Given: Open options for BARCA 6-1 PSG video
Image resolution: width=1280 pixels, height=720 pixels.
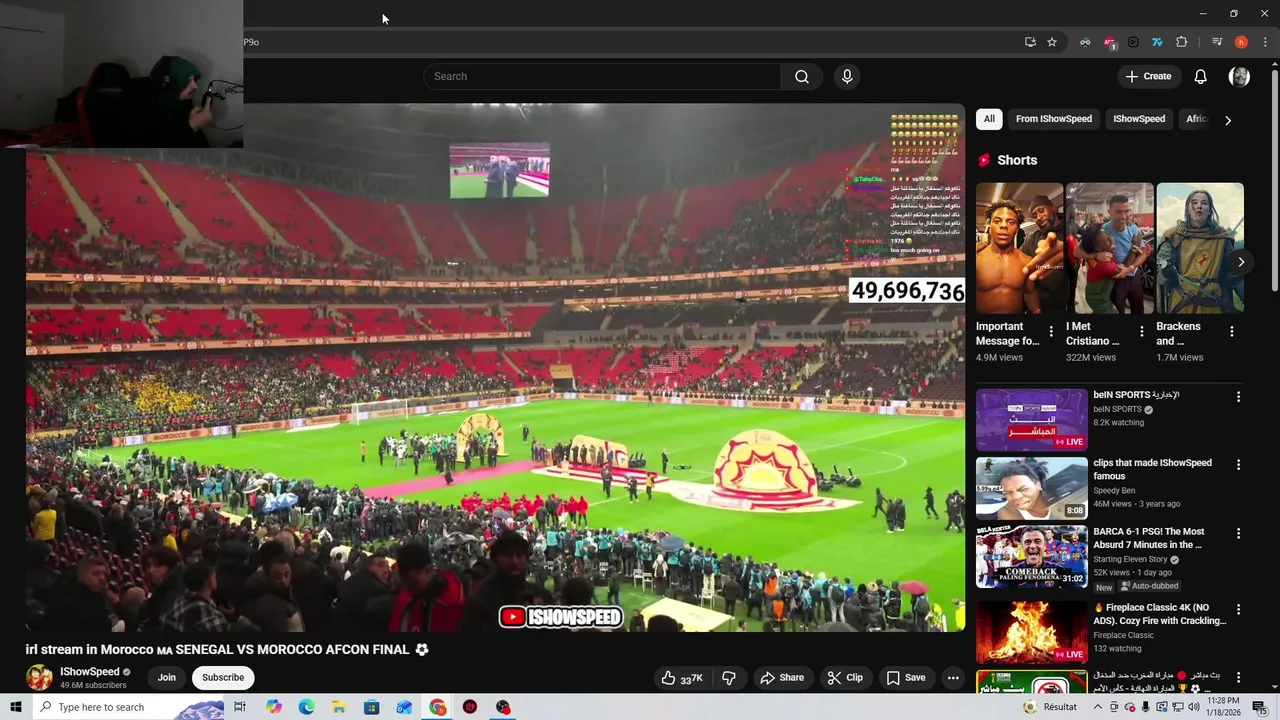Looking at the screenshot, I should tap(1238, 534).
